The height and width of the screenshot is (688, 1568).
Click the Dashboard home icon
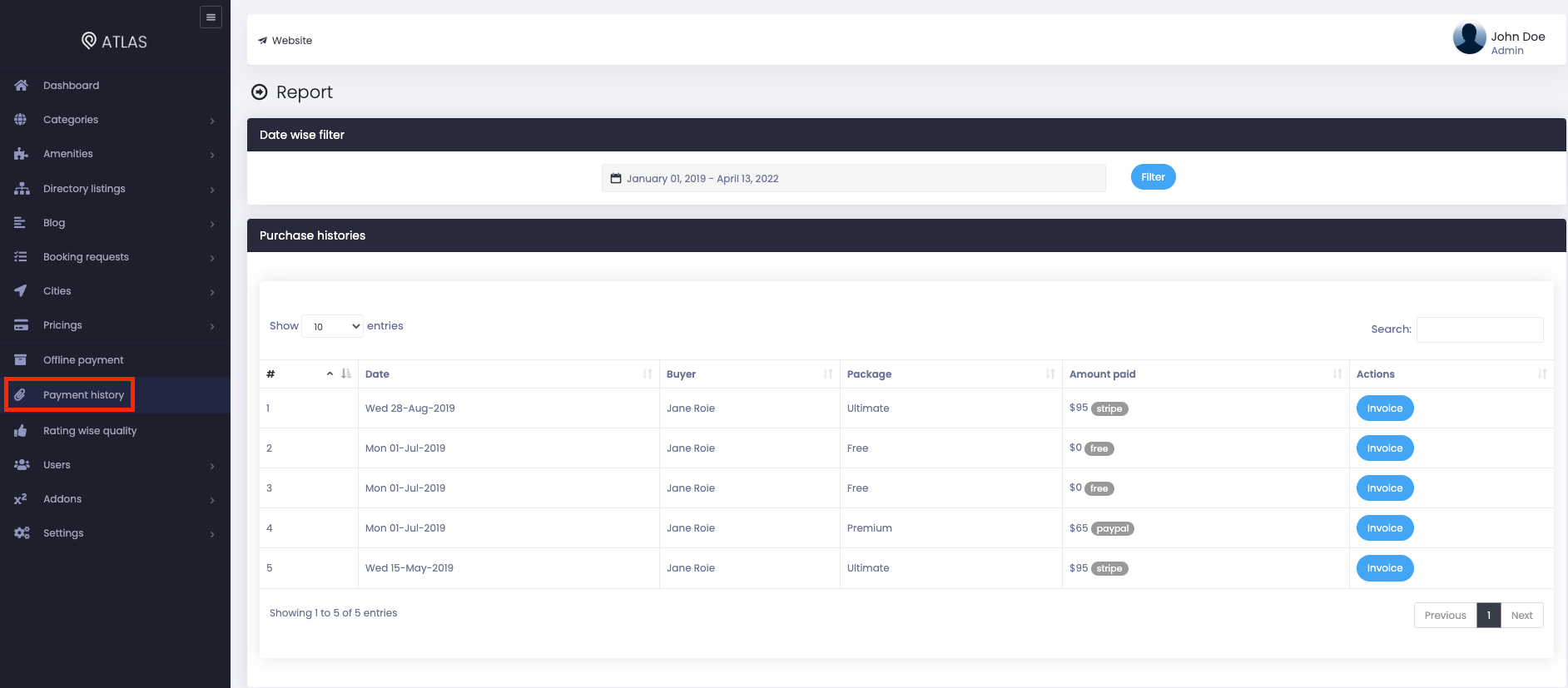coord(21,85)
